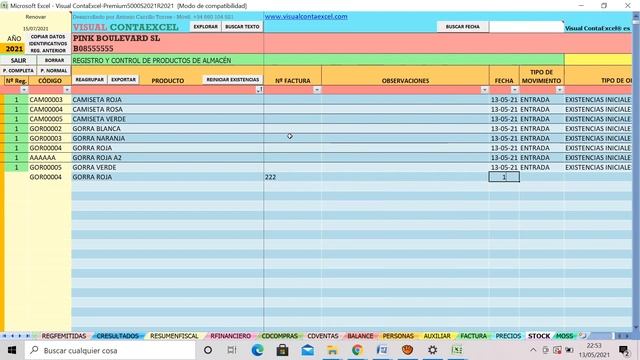Open the CÓDIGO column filter dropdown
Screen dimensions: 640x360
pyautogui.click(x=67, y=90)
